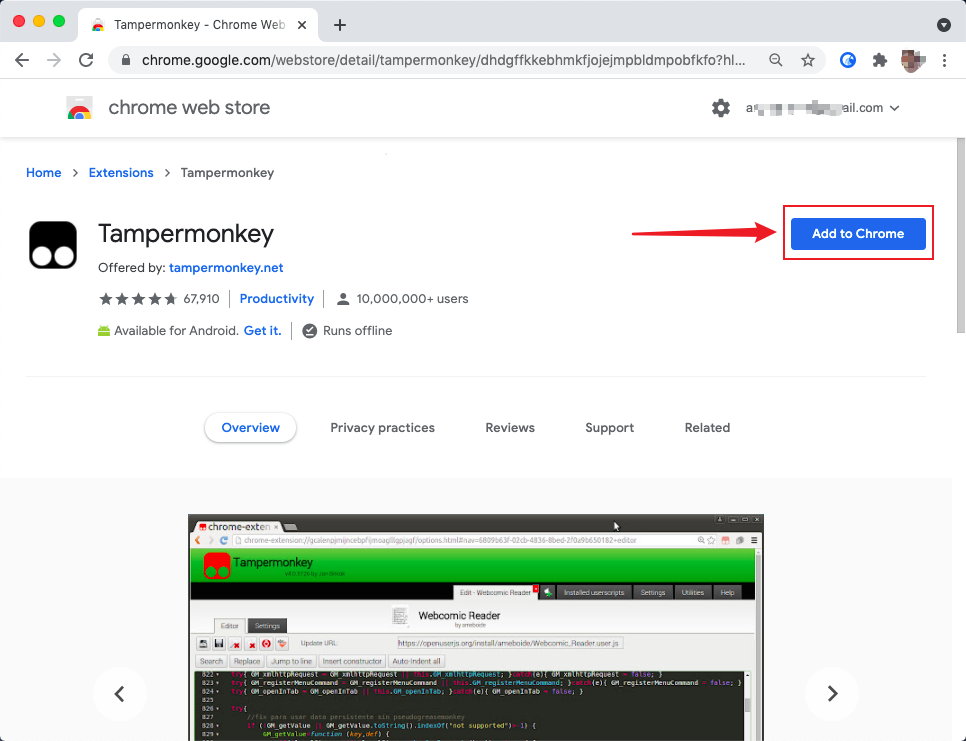Click the Get it link for Android

coord(262,330)
